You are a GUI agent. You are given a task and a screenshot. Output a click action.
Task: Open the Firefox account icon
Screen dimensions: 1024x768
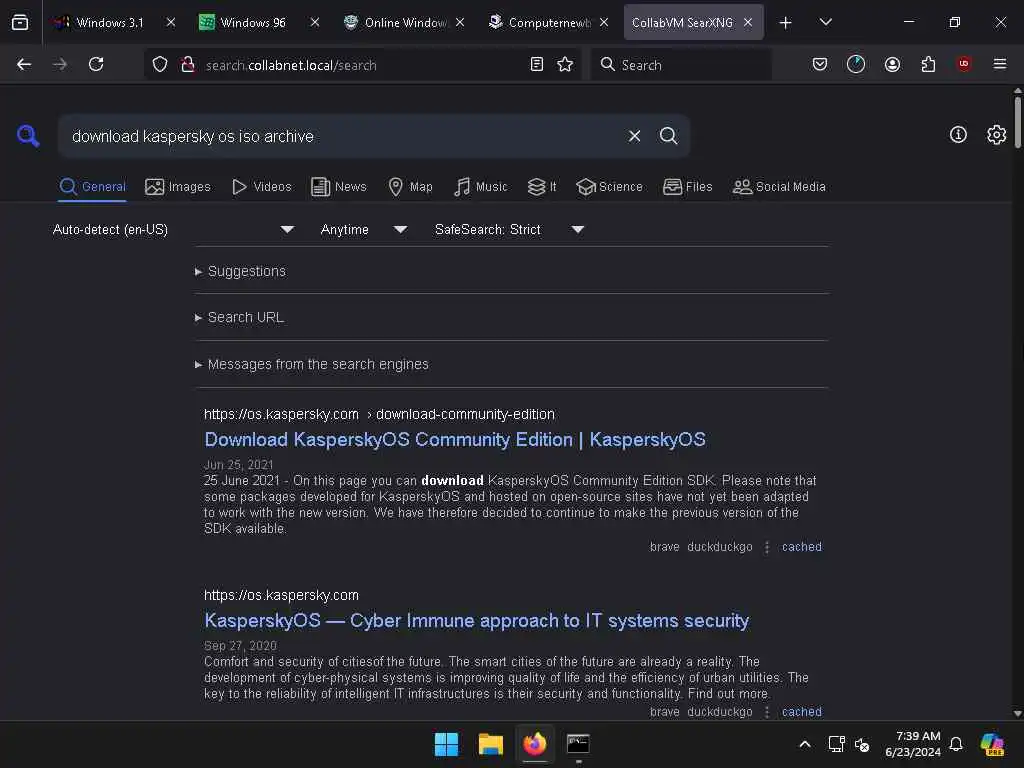[892, 64]
